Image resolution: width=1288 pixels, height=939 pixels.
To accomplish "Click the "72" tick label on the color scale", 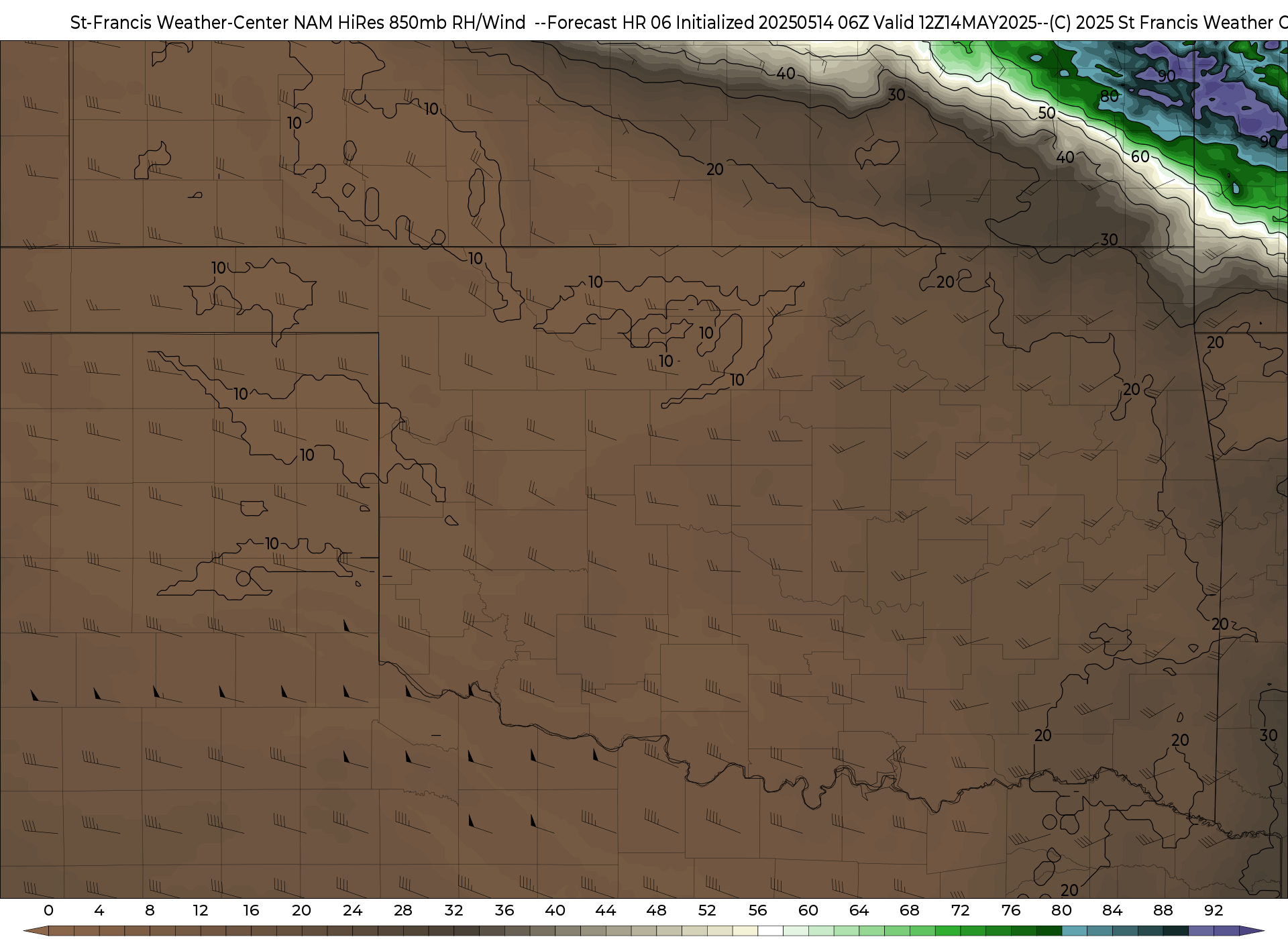I will point(960,910).
